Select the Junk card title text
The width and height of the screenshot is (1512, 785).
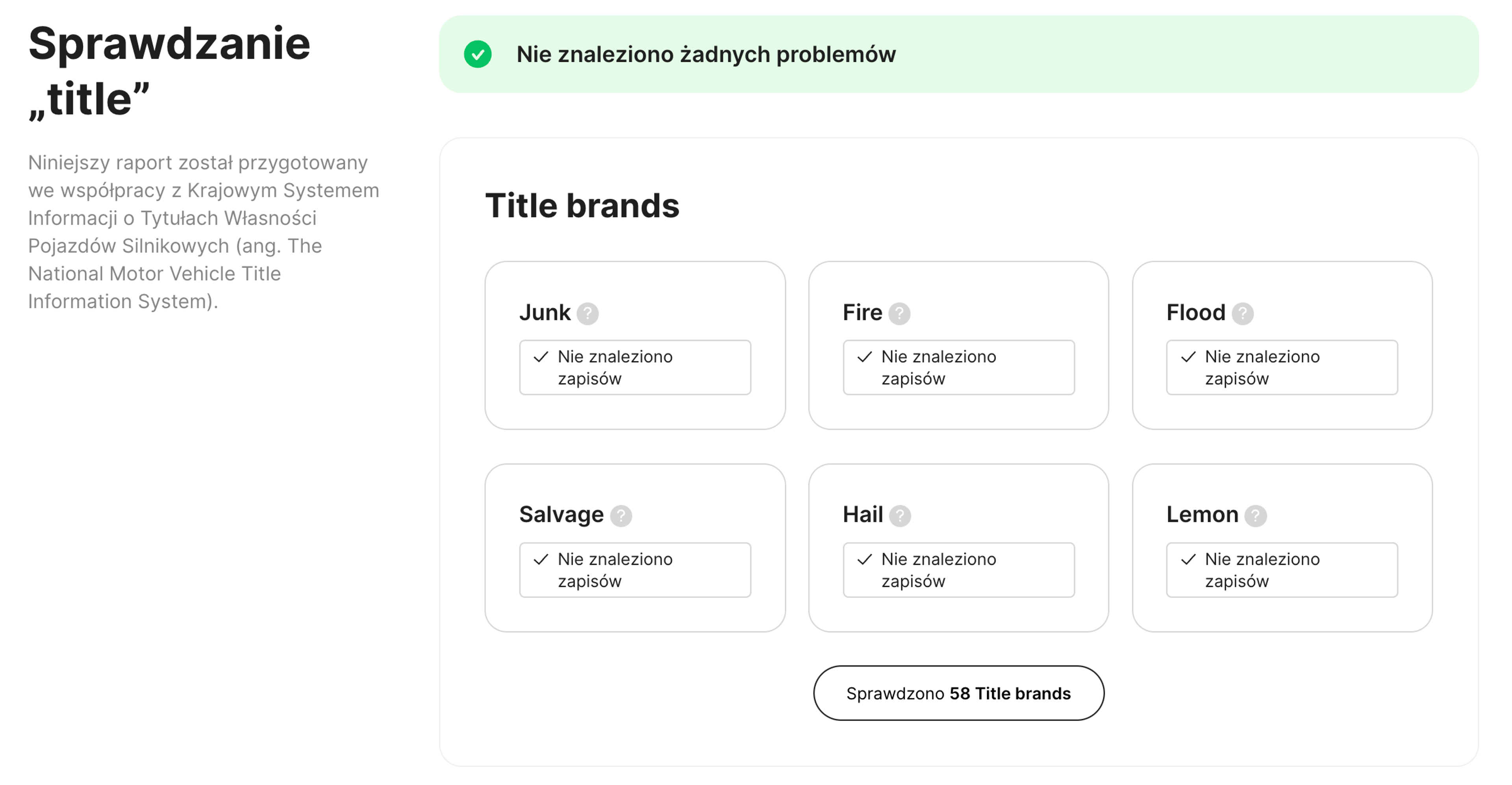pyautogui.click(x=544, y=313)
